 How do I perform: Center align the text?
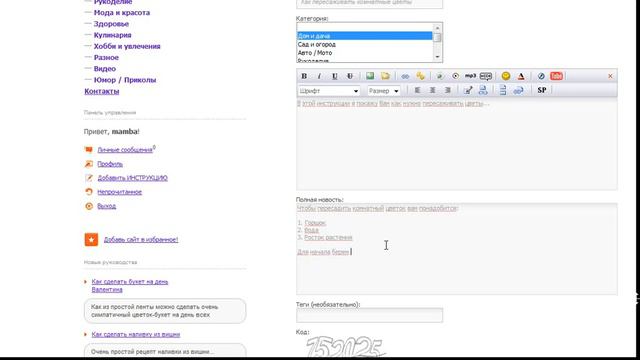coord(432,91)
